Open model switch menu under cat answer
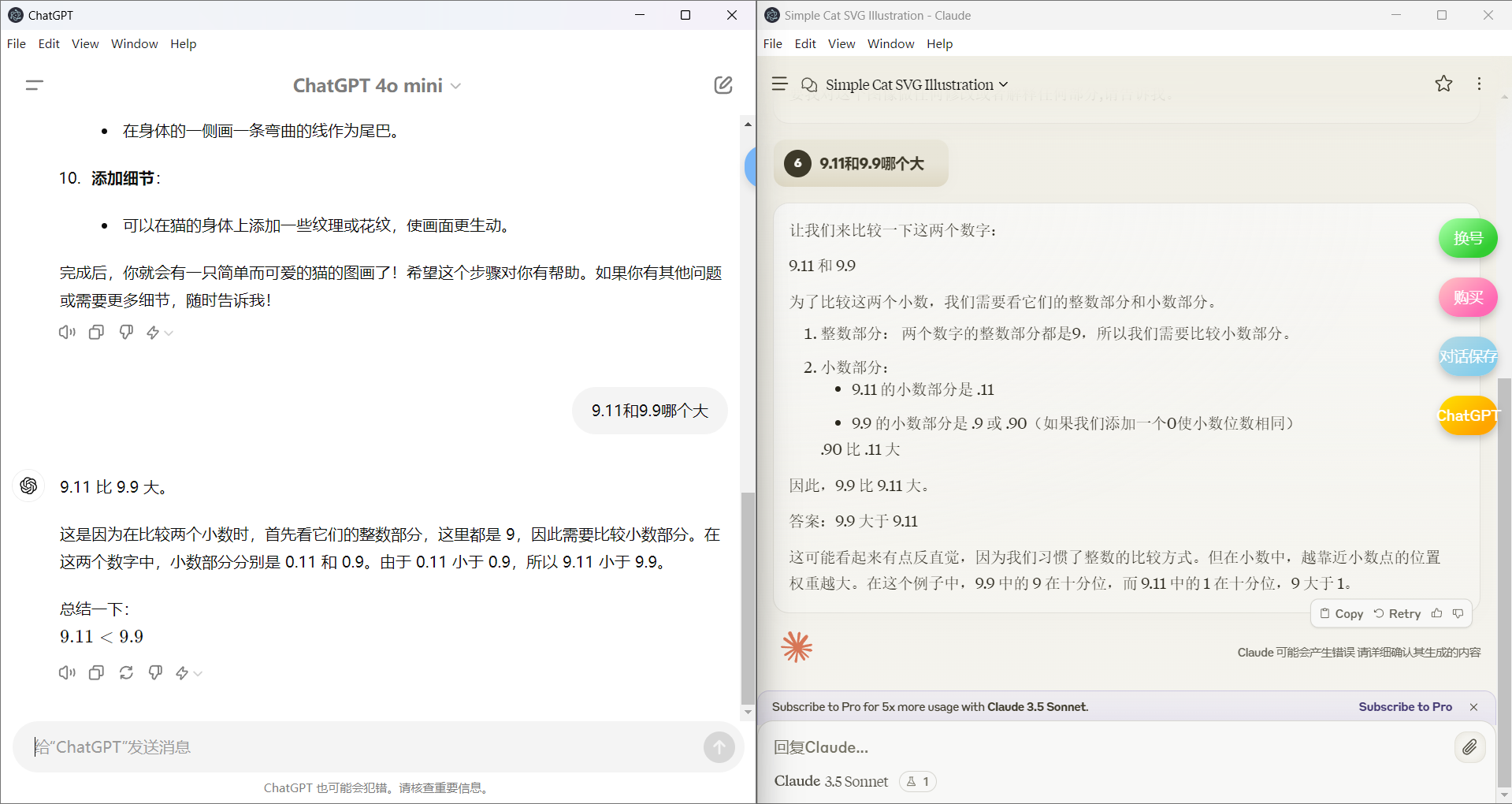Viewport: 1512px width, 804px height. pos(159,333)
